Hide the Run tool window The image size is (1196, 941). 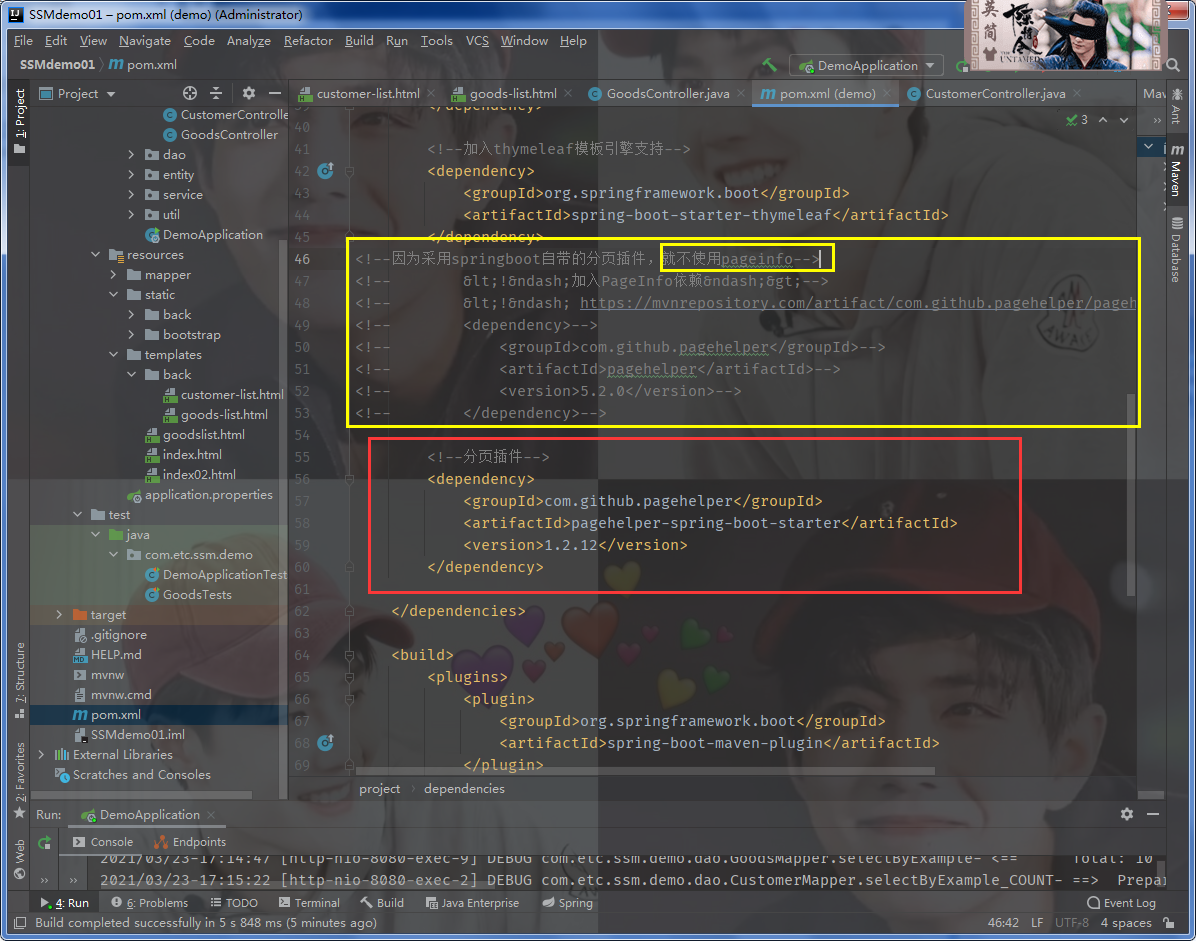pyautogui.click(x=1153, y=814)
